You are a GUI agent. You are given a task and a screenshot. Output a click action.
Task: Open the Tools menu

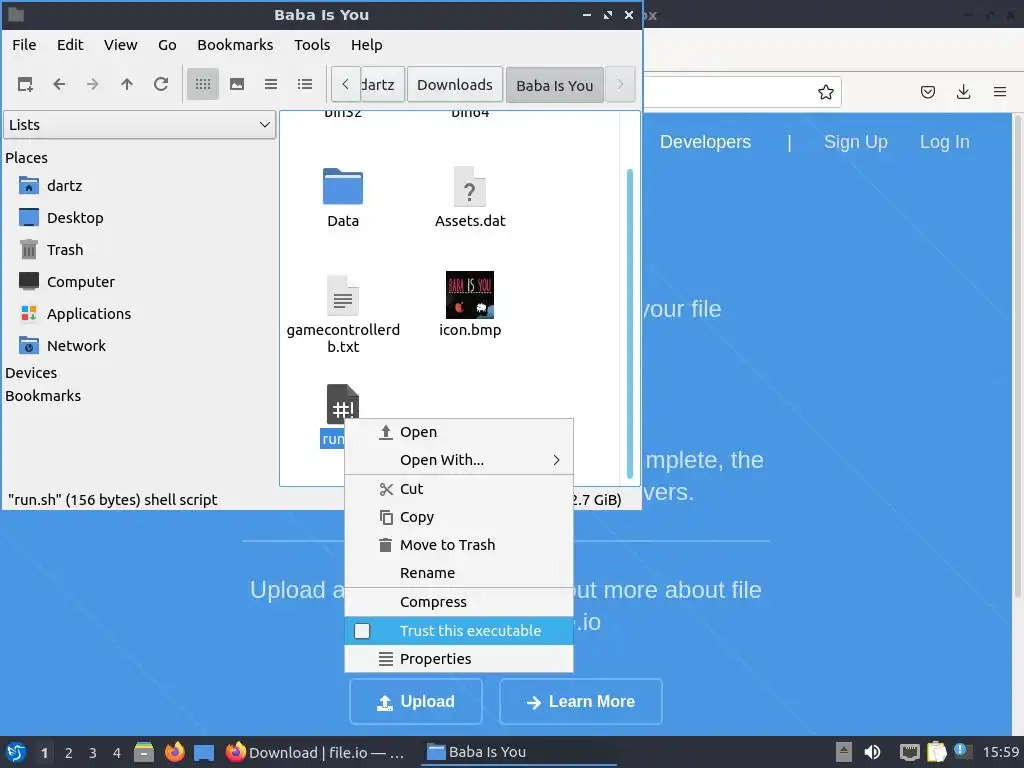click(x=312, y=45)
